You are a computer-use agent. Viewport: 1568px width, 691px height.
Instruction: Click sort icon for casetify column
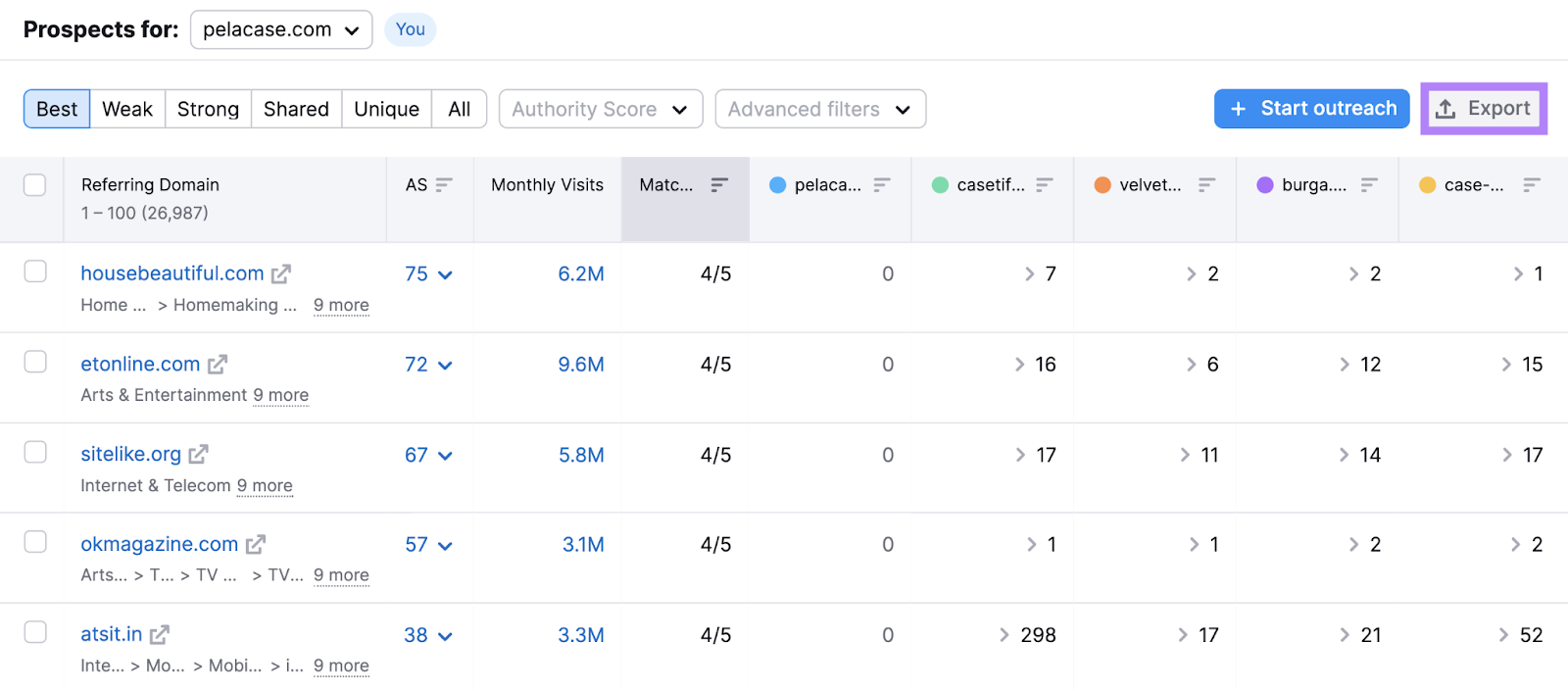(x=1045, y=185)
